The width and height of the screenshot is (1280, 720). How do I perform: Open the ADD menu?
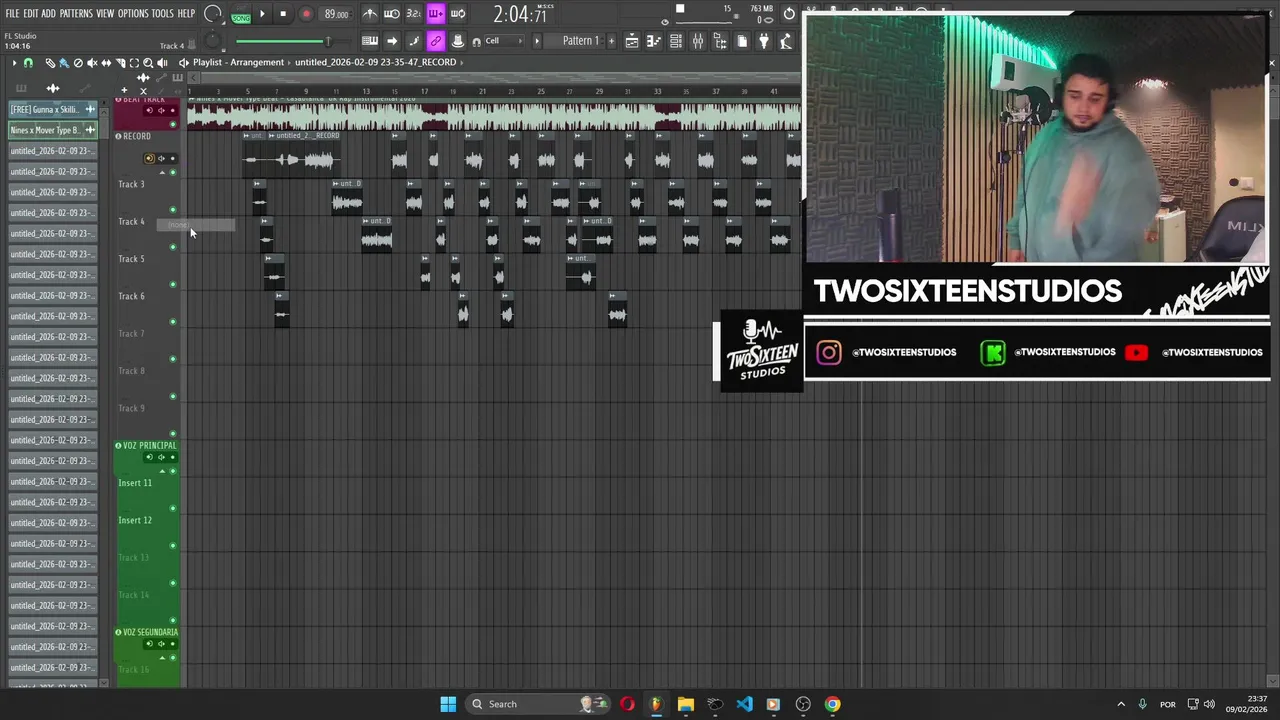(x=48, y=14)
